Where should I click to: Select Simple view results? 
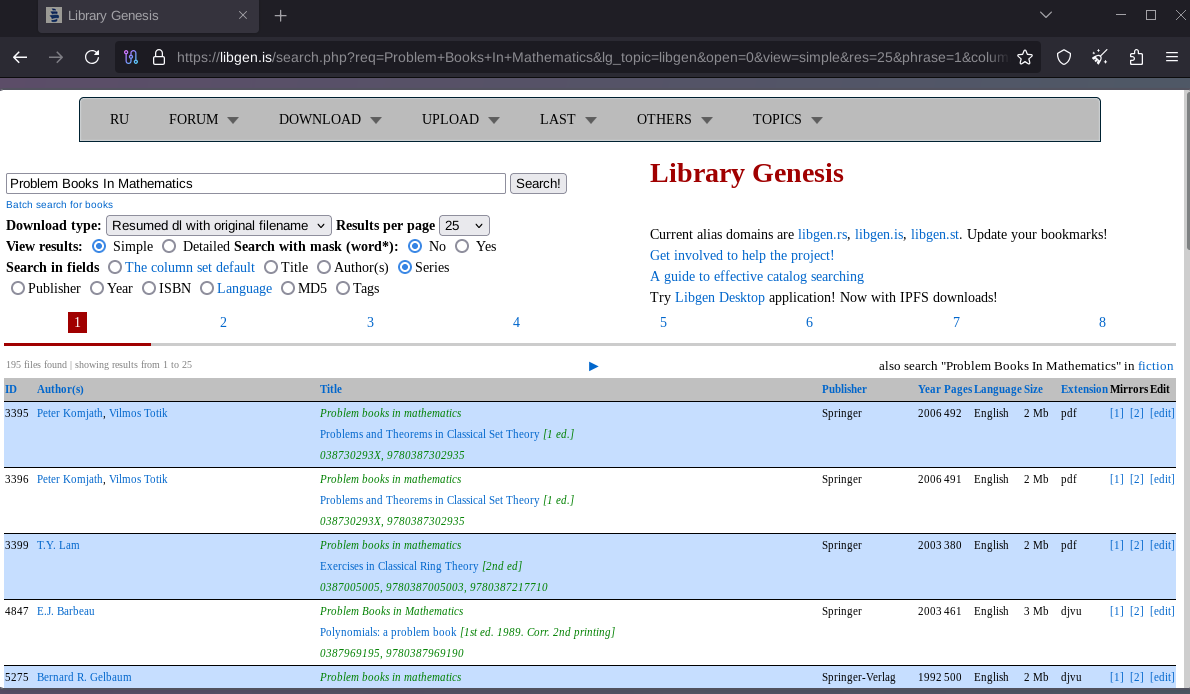point(99,246)
